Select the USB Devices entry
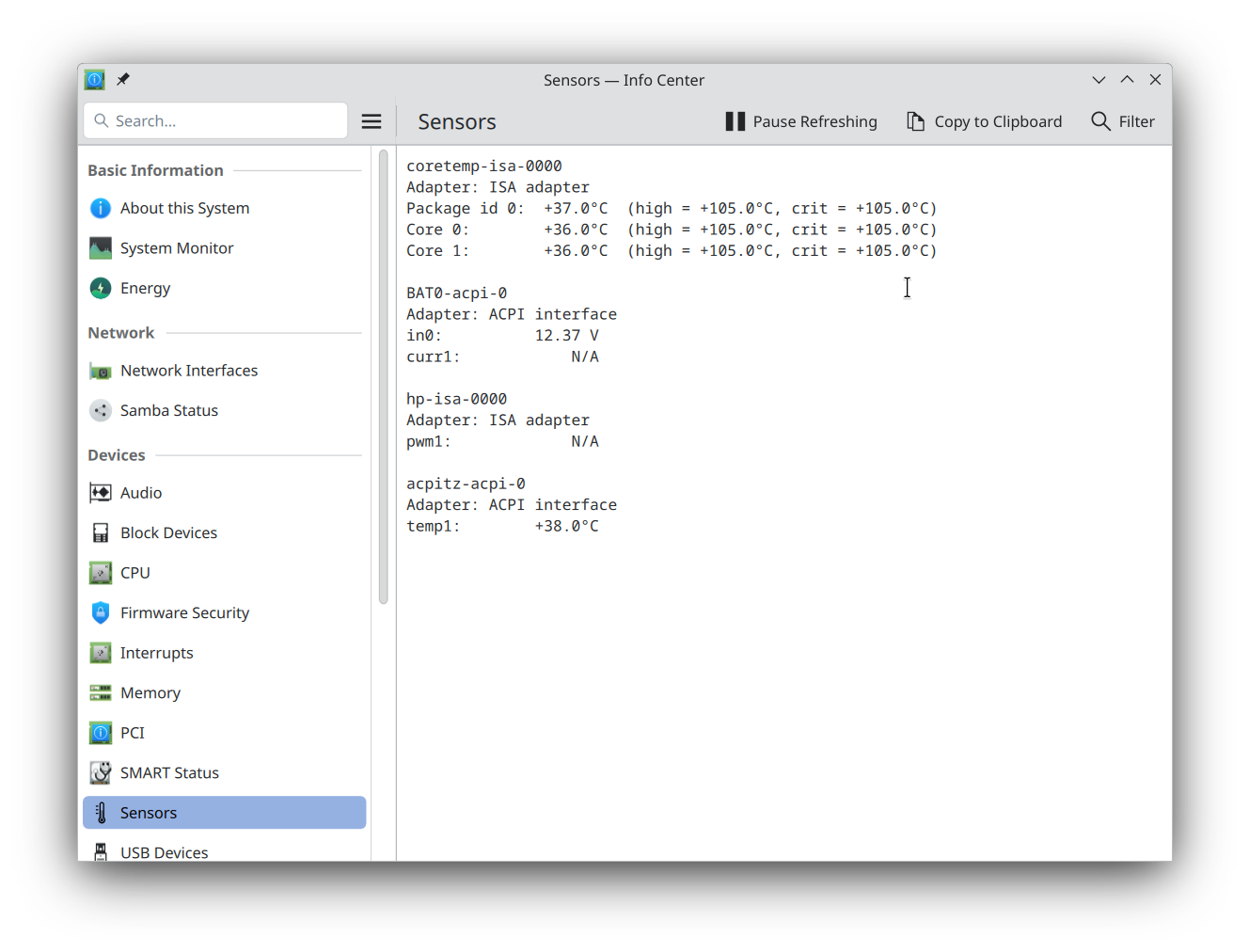Image resolution: width=1249 pixels, height=952 pixels. coord(164,851)
